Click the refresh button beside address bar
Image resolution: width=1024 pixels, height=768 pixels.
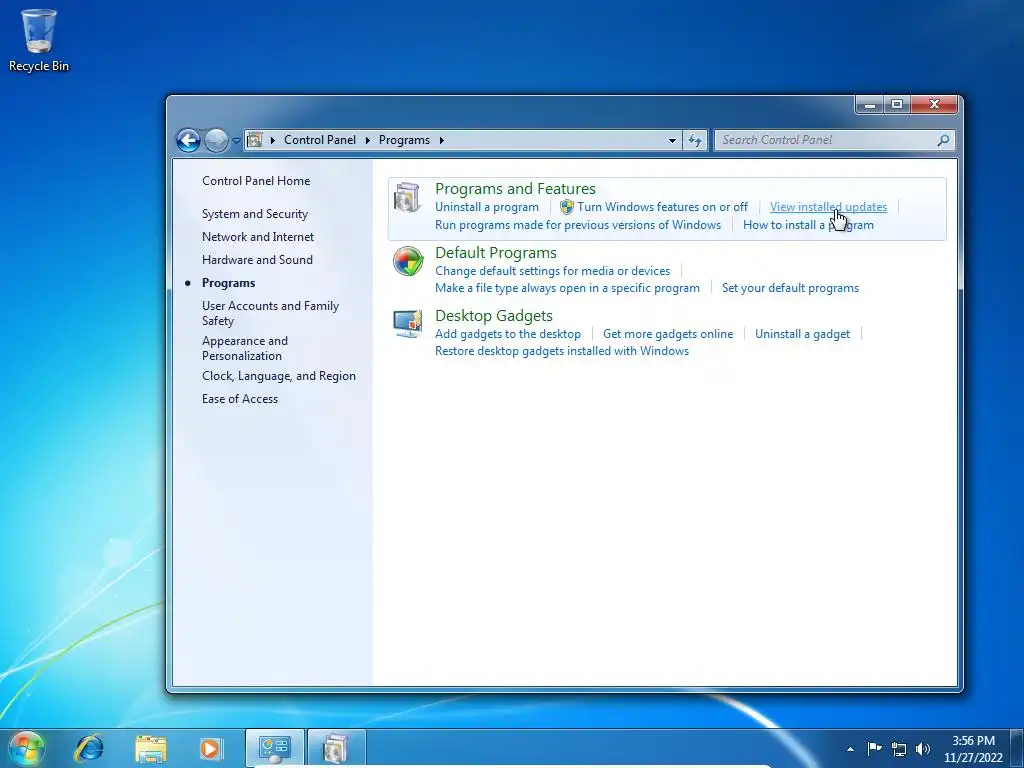695,140
